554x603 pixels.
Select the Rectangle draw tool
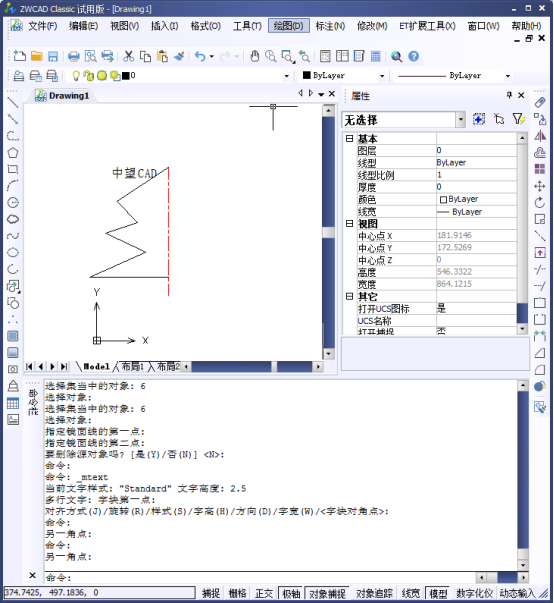13,169
